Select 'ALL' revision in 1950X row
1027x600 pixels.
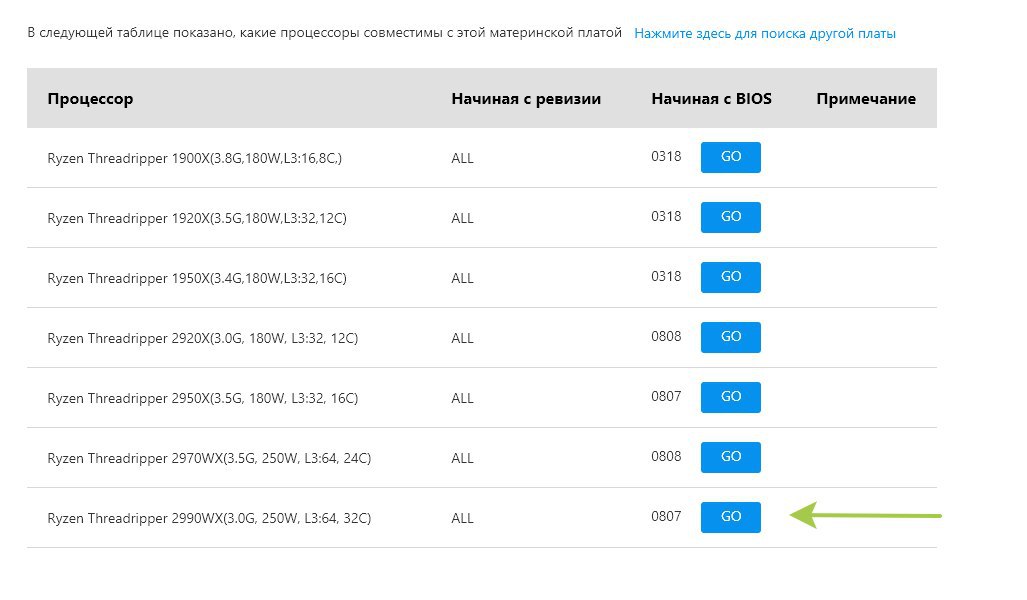pyautogui.click(x=462, y=278)
